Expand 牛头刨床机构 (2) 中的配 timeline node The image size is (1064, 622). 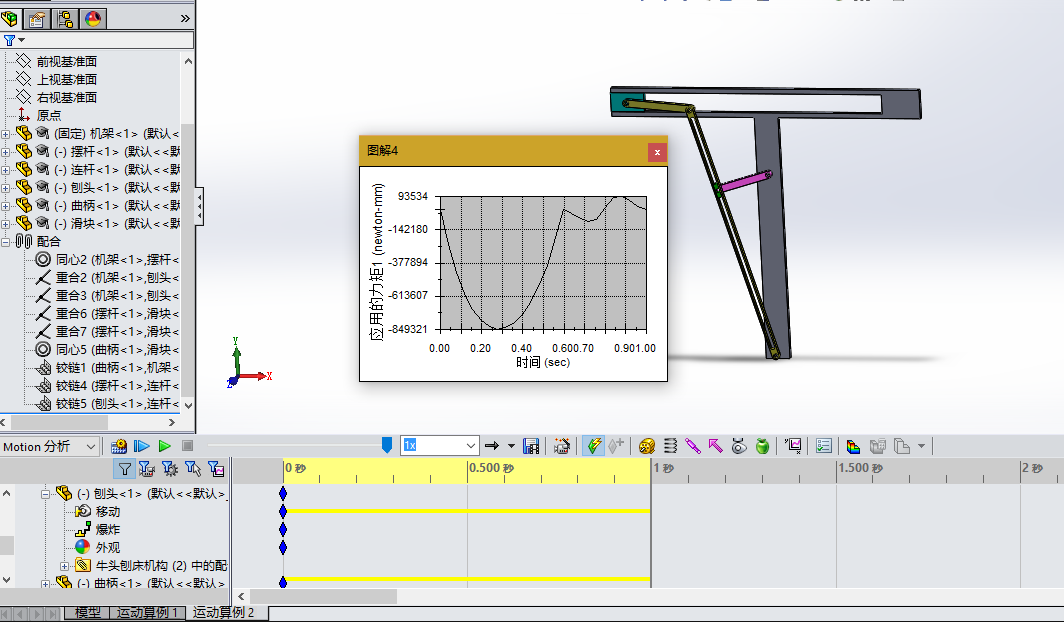tap(64, 566)
